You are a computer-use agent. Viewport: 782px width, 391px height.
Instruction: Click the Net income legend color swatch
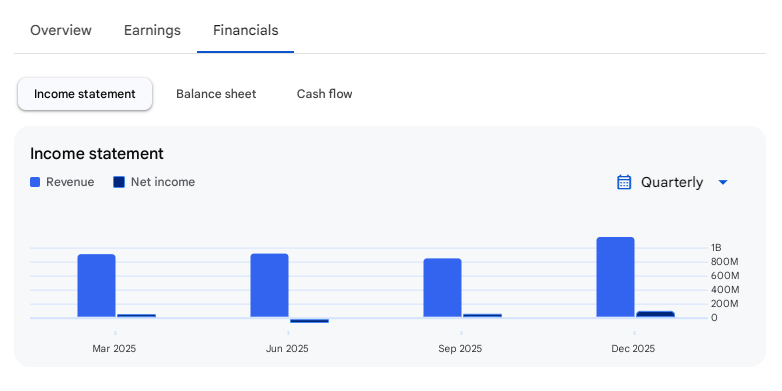coord(119,182)
